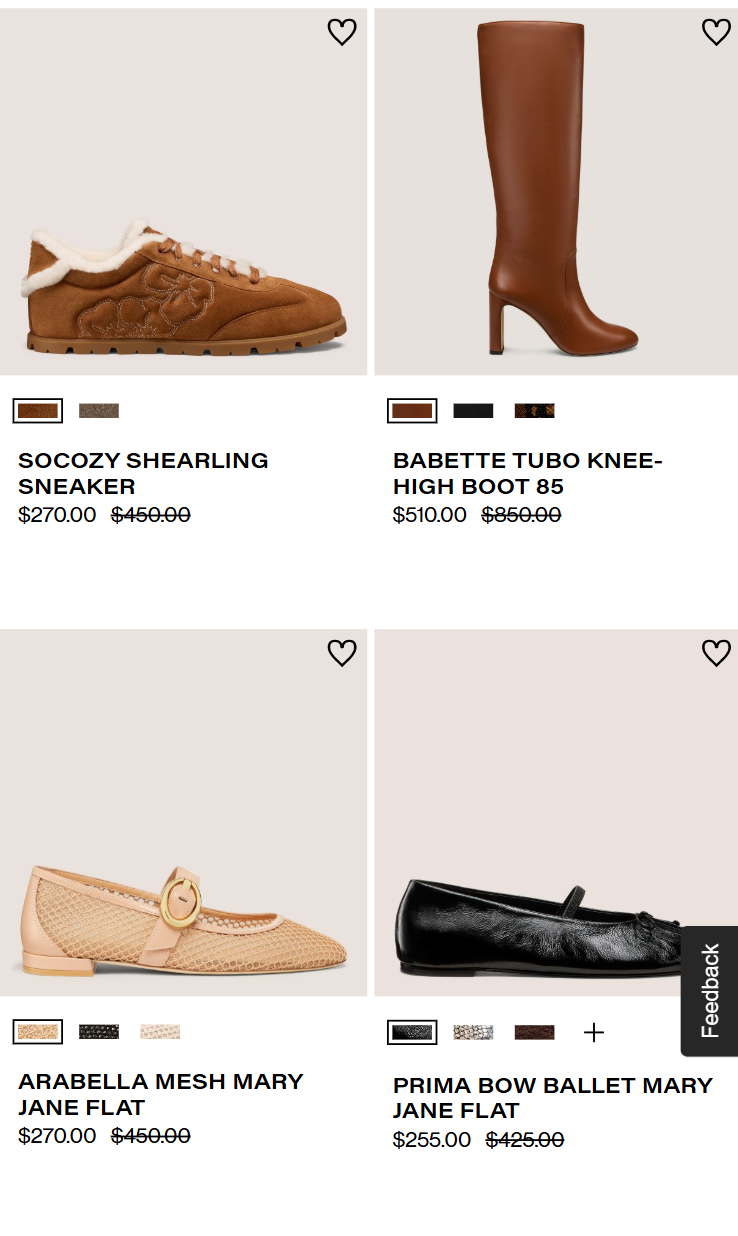Image resolution: width=738 pixels, height=1236 pixels.
Task: Favorite the SoCozy Shearling Sneaker with heart icon
Action: pos(342,33)
